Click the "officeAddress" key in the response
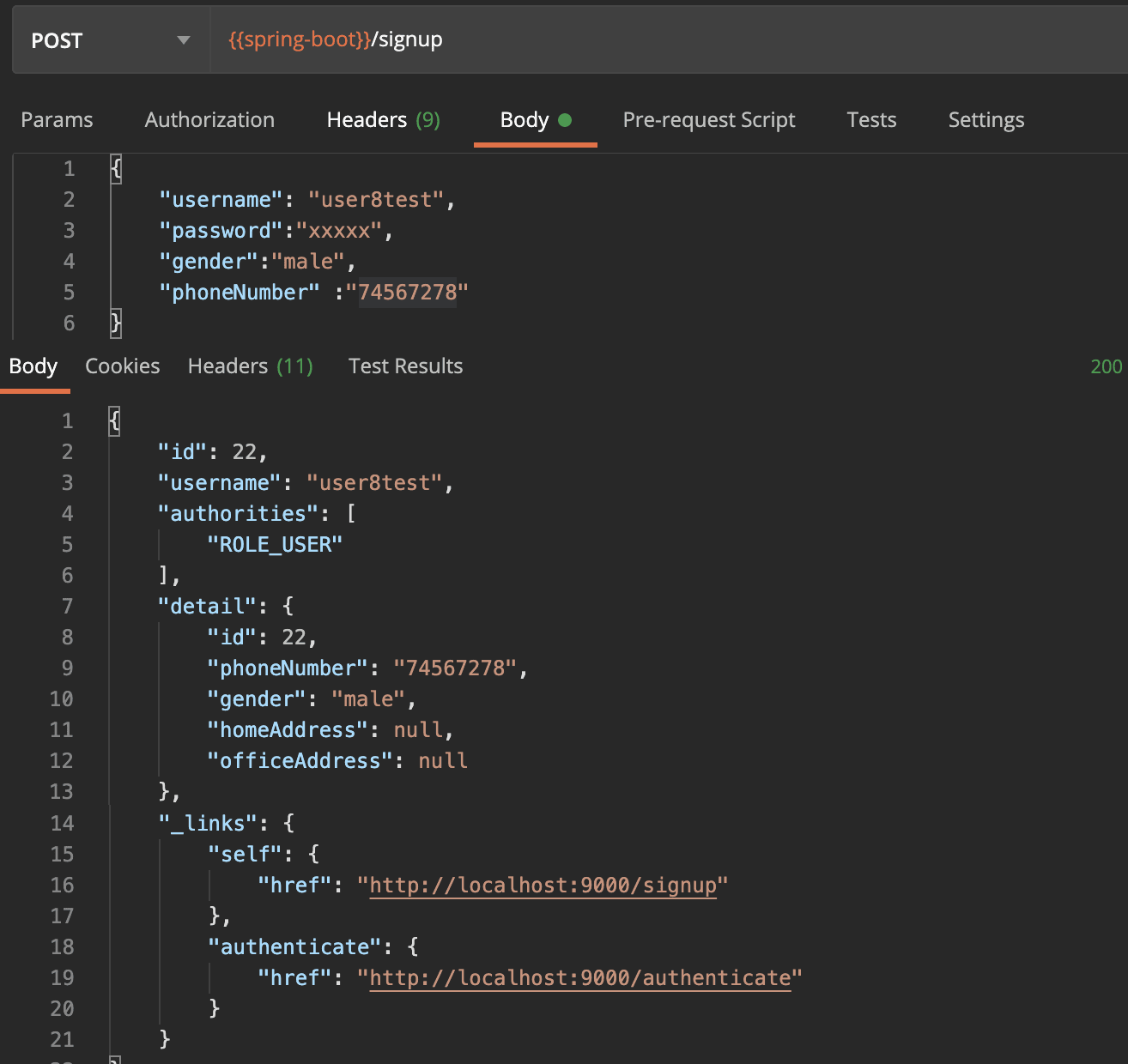 300,761
